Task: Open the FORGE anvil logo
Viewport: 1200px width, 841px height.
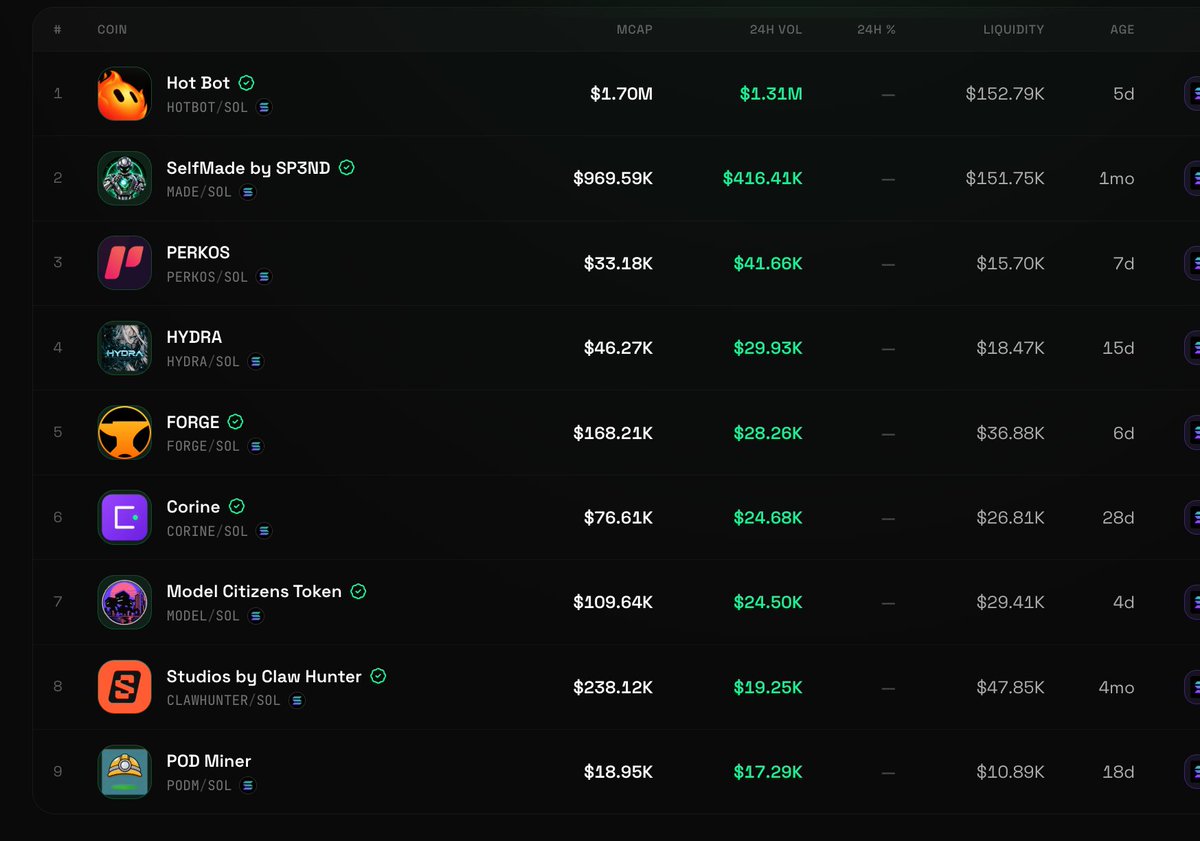Action: 124,432
